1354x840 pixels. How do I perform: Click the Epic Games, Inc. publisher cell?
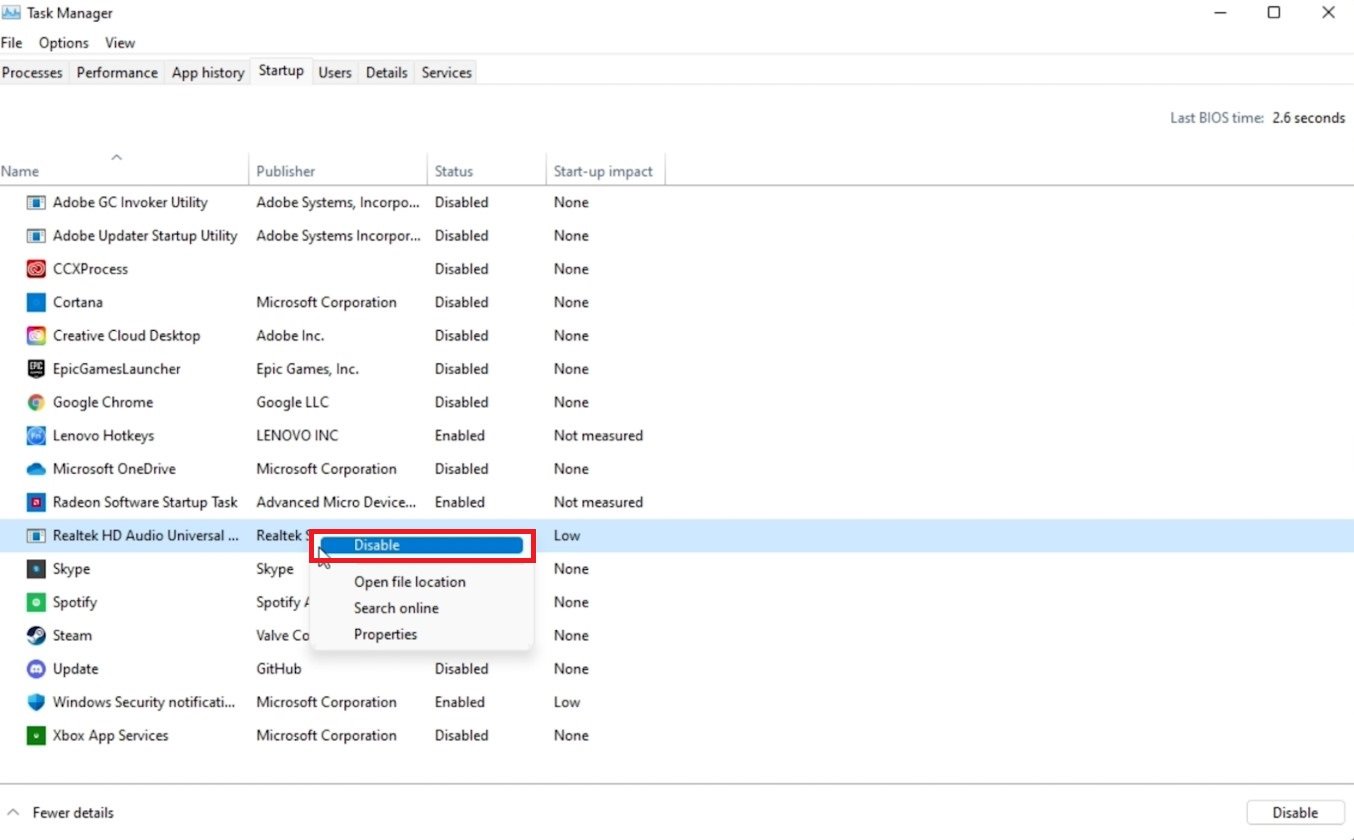pyautogui.click(x=307, y=369)
